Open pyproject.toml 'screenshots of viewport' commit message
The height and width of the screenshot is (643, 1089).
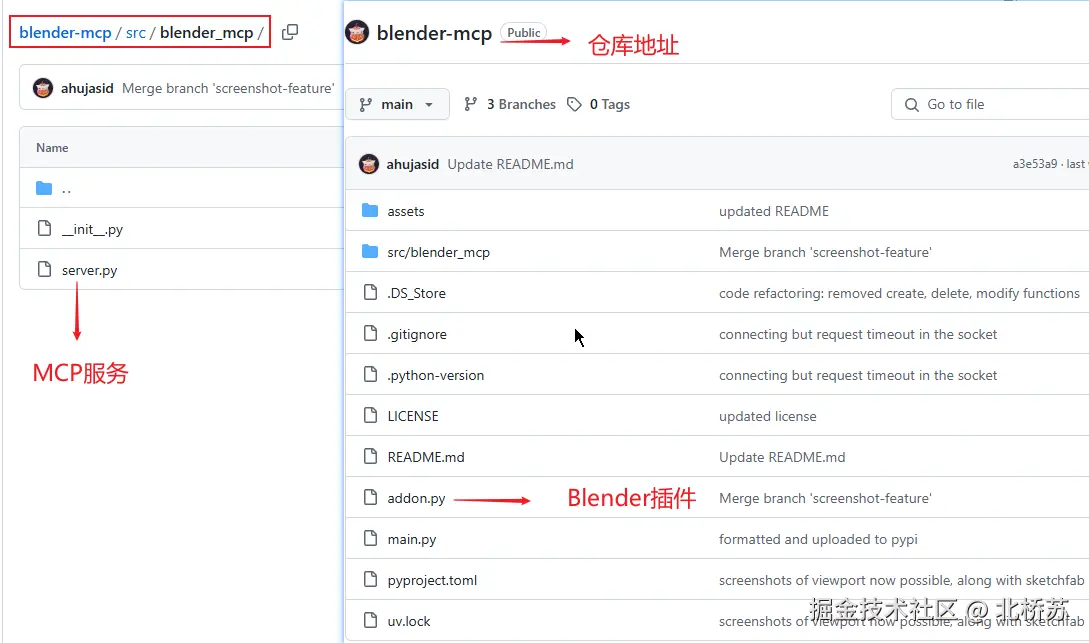(901, 580)
